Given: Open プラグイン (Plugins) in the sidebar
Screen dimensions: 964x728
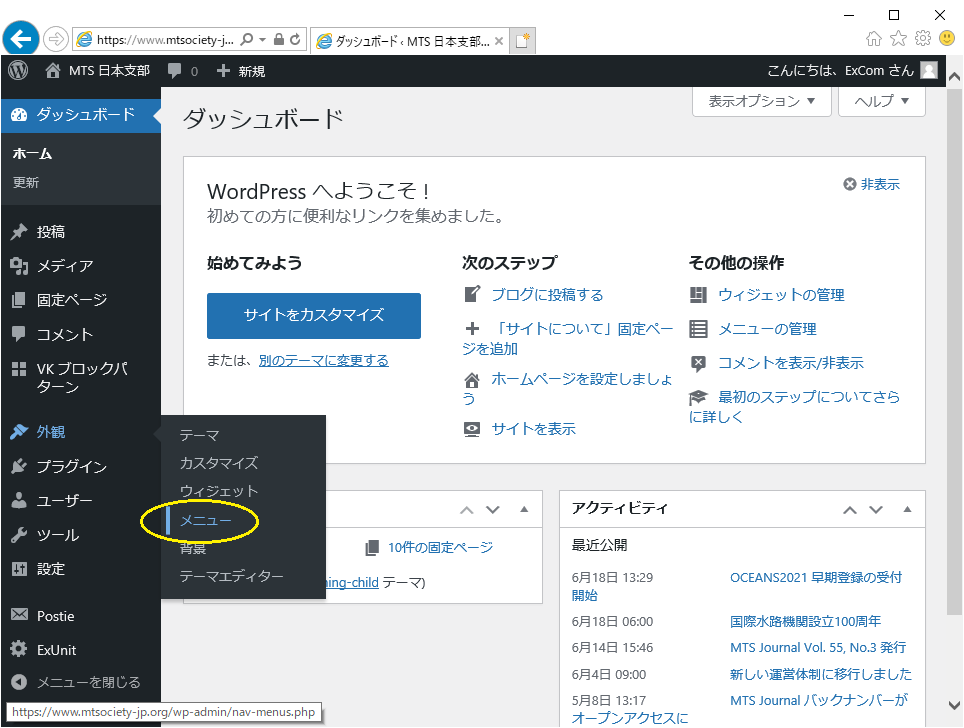Looking at the screenshot, I should (71, 467).
